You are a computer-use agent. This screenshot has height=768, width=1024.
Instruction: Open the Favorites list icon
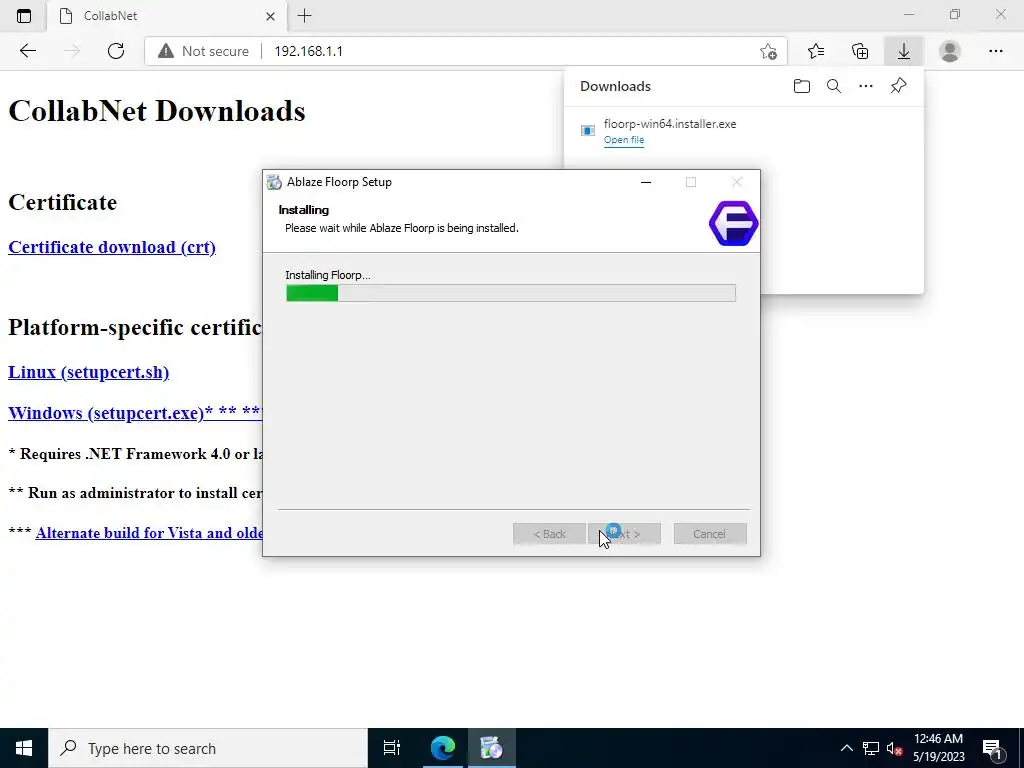coord(816,51)
